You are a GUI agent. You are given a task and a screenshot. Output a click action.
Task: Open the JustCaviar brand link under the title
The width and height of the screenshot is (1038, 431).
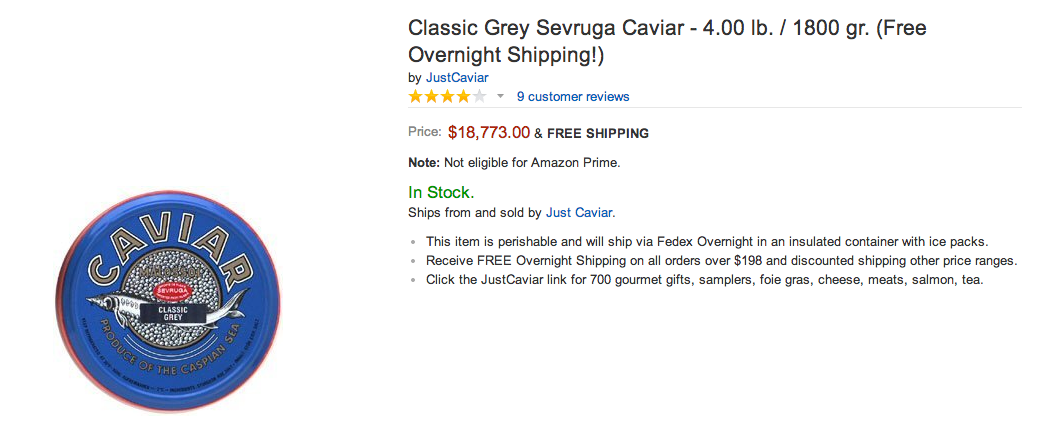click(457, 77)
